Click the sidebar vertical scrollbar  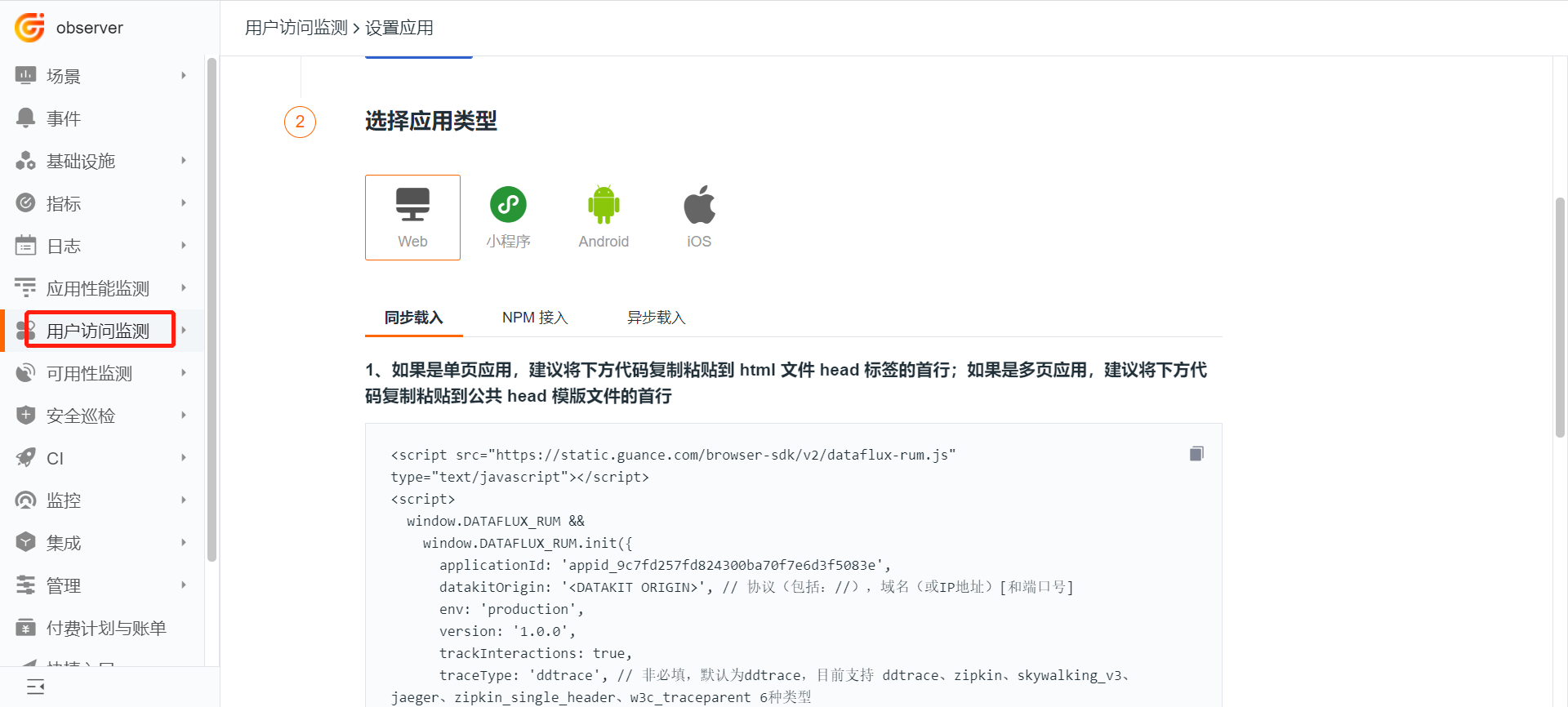[212, 310]
